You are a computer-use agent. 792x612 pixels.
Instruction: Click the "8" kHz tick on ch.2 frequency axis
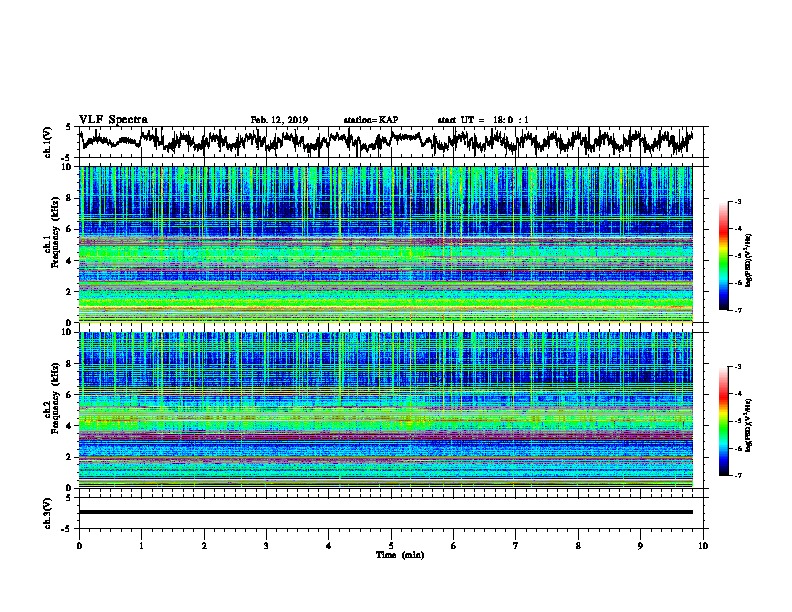(x=71, y=364)
